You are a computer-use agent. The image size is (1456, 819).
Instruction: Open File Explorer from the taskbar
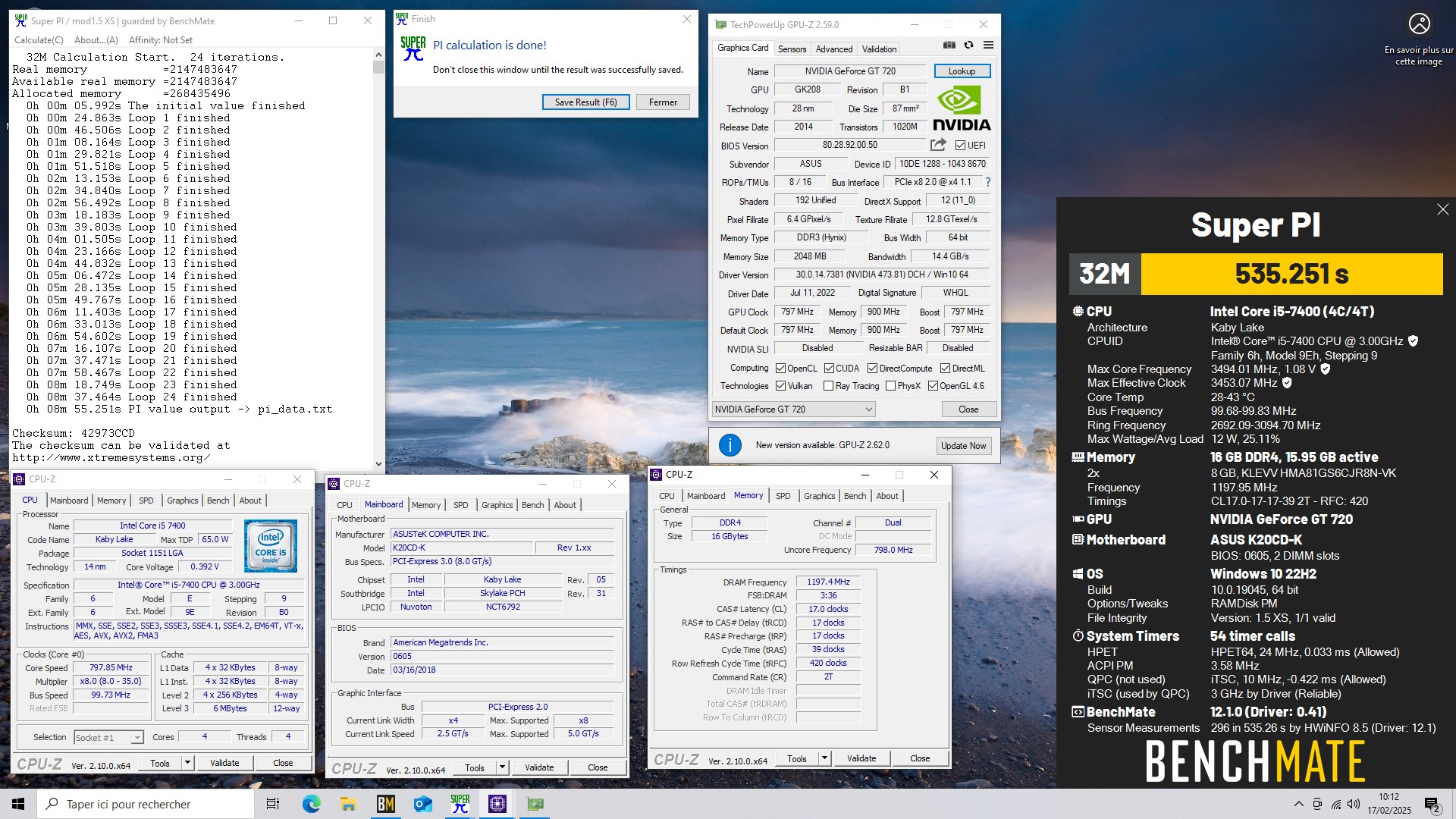tap(348, 804)
